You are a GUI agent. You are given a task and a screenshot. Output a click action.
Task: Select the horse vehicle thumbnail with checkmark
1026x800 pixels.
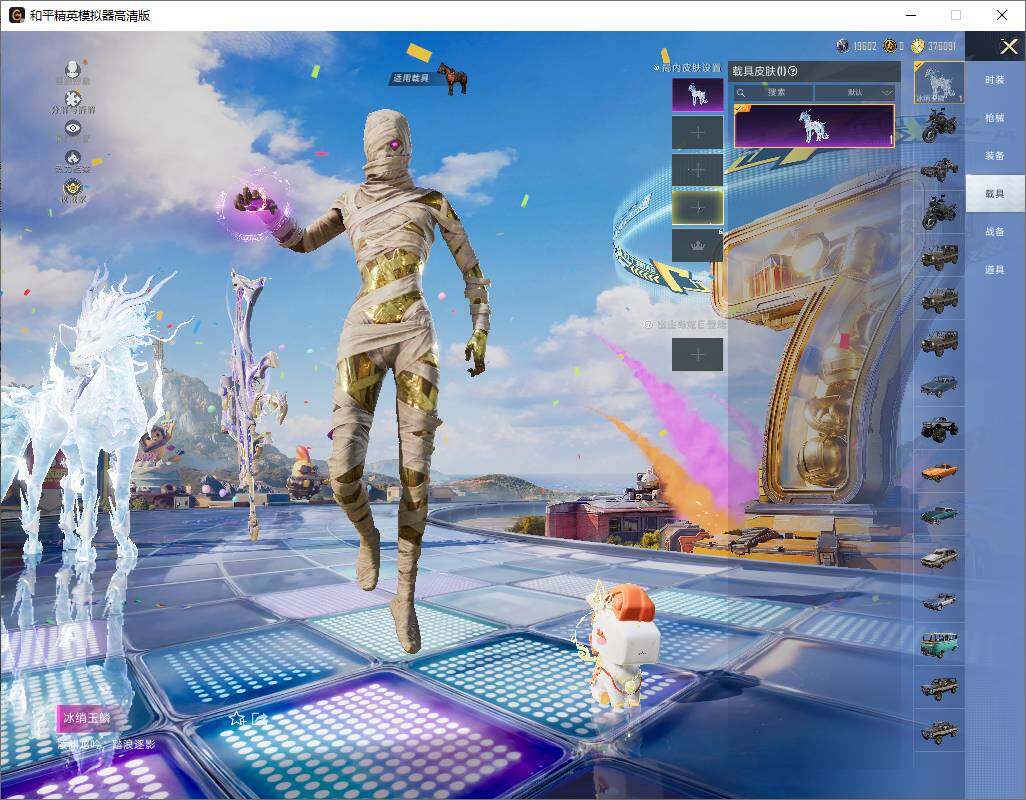pyautogui.click(x=939, y=82)
